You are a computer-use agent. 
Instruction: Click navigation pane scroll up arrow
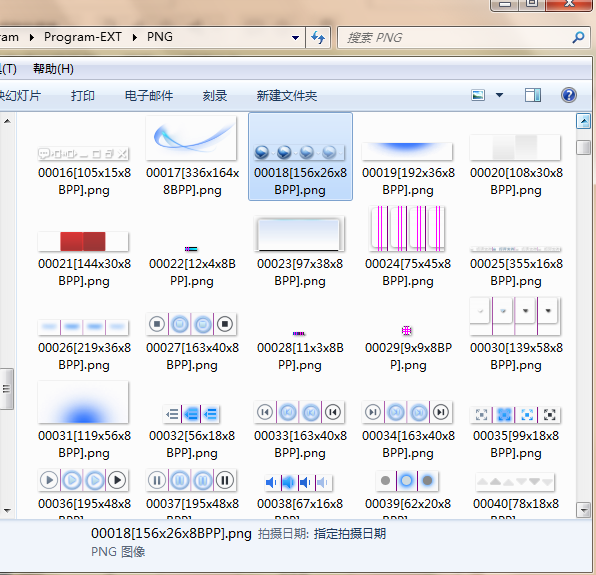click(7, 122)
